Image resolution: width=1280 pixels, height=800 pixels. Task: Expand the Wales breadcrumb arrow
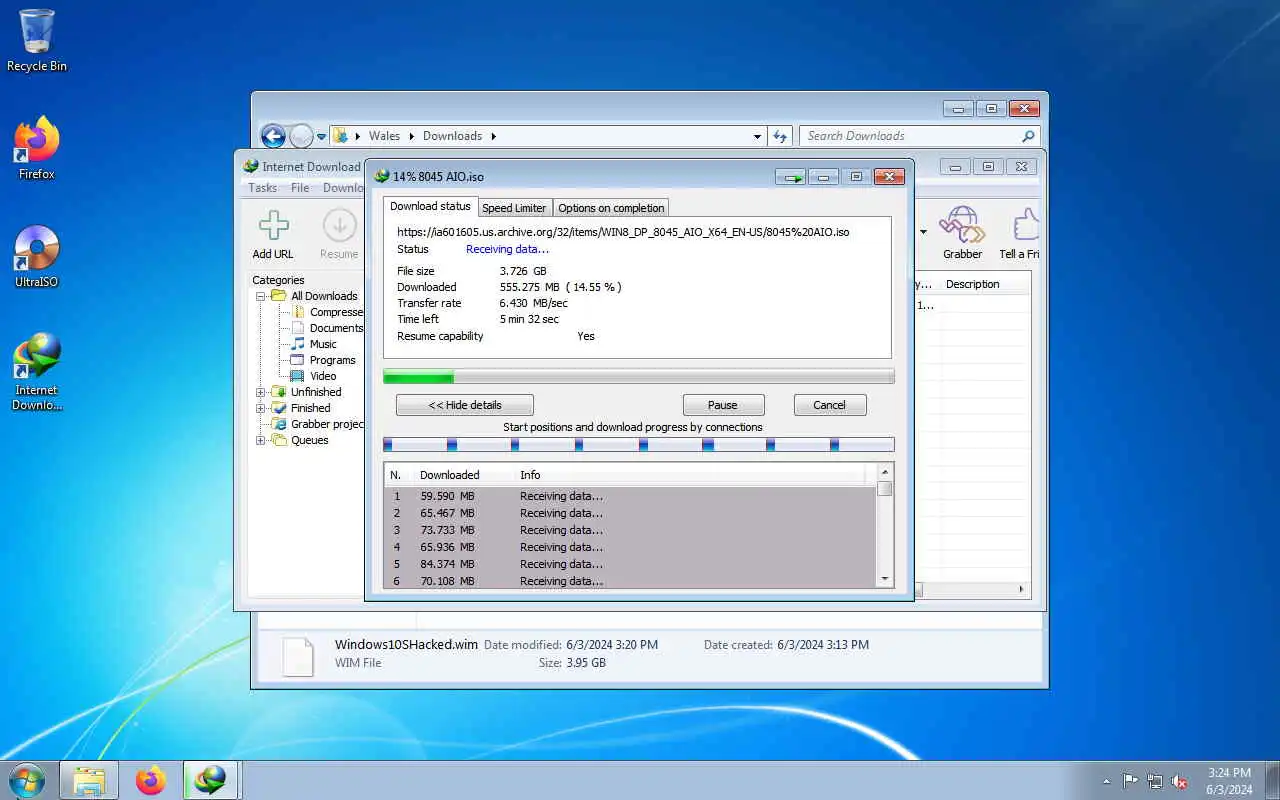[x=411, y=136]
